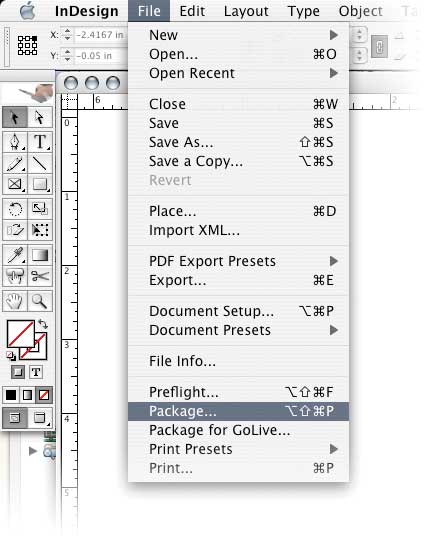This screenshot has height=540, width=428.
Task: Select the Type tool
Action: pyautogui.click(x=40, y=142)
